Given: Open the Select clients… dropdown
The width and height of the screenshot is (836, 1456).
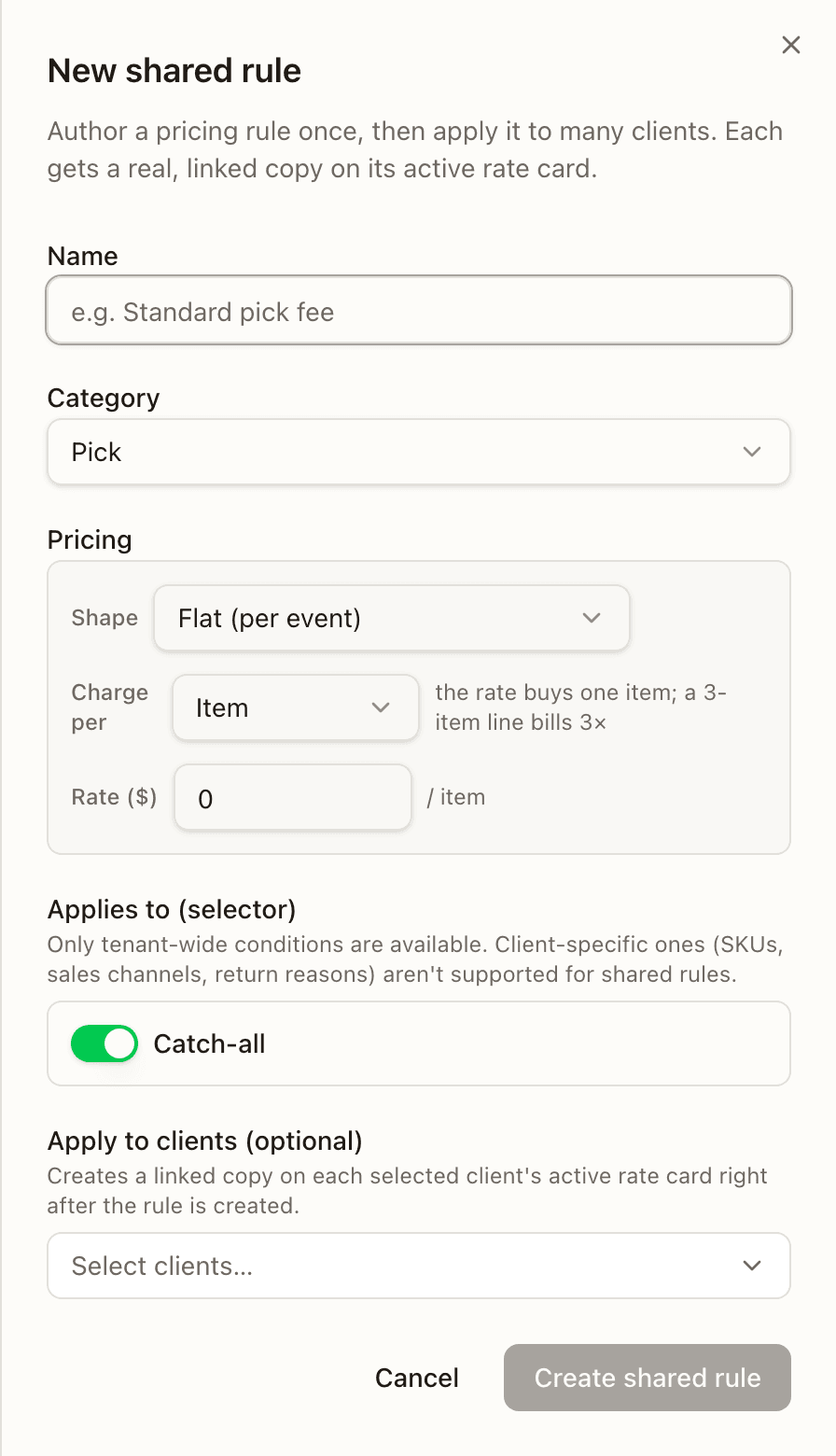Looking at the screenshot, I should click(x=419, y=1266).
